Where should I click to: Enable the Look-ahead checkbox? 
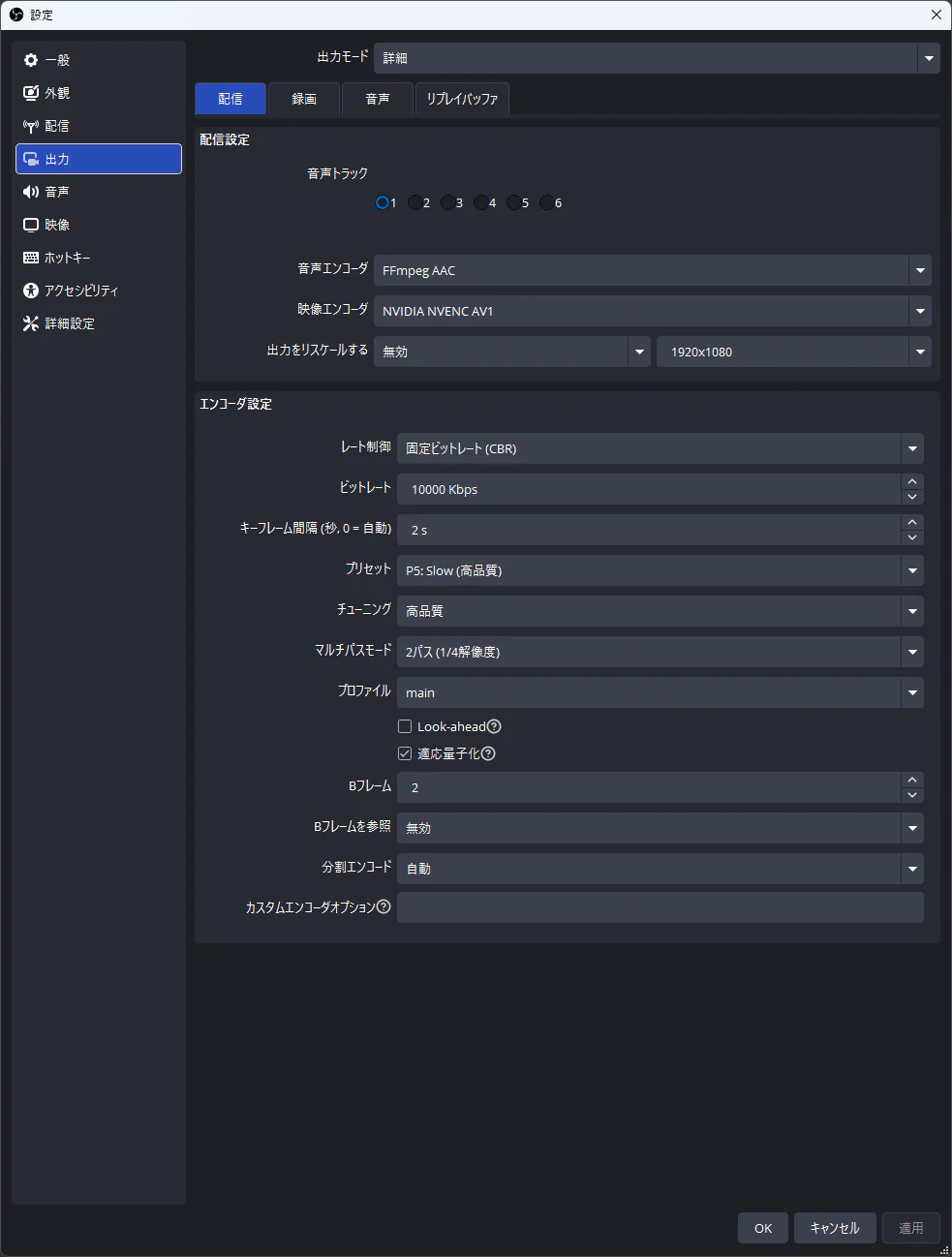point(405,726)
